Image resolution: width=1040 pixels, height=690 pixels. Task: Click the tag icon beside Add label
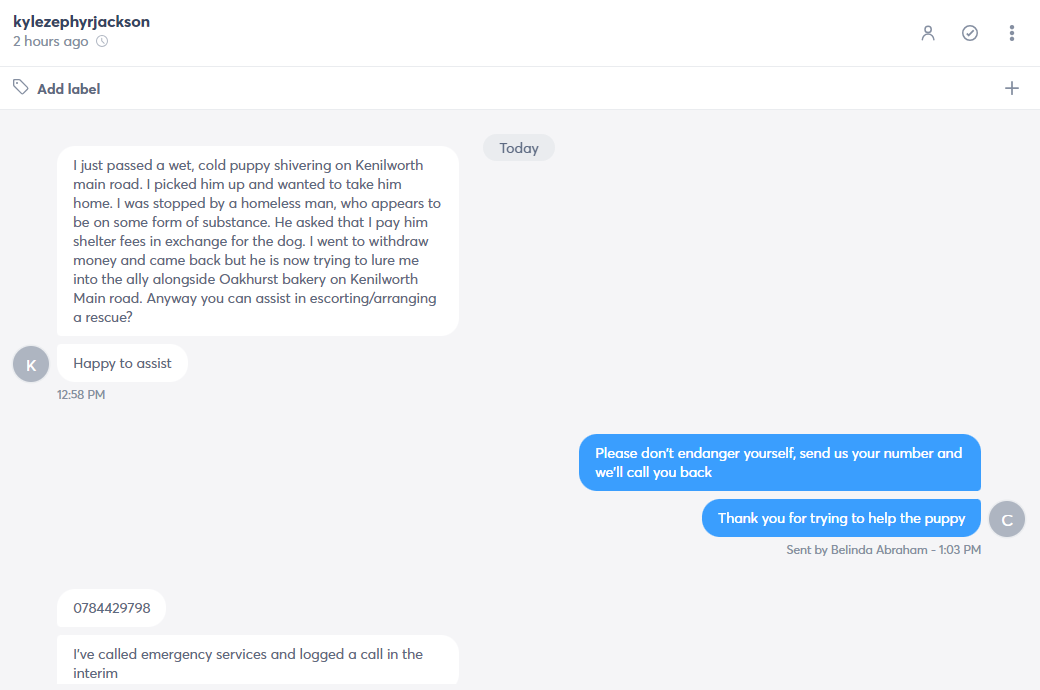coord(21,87)
